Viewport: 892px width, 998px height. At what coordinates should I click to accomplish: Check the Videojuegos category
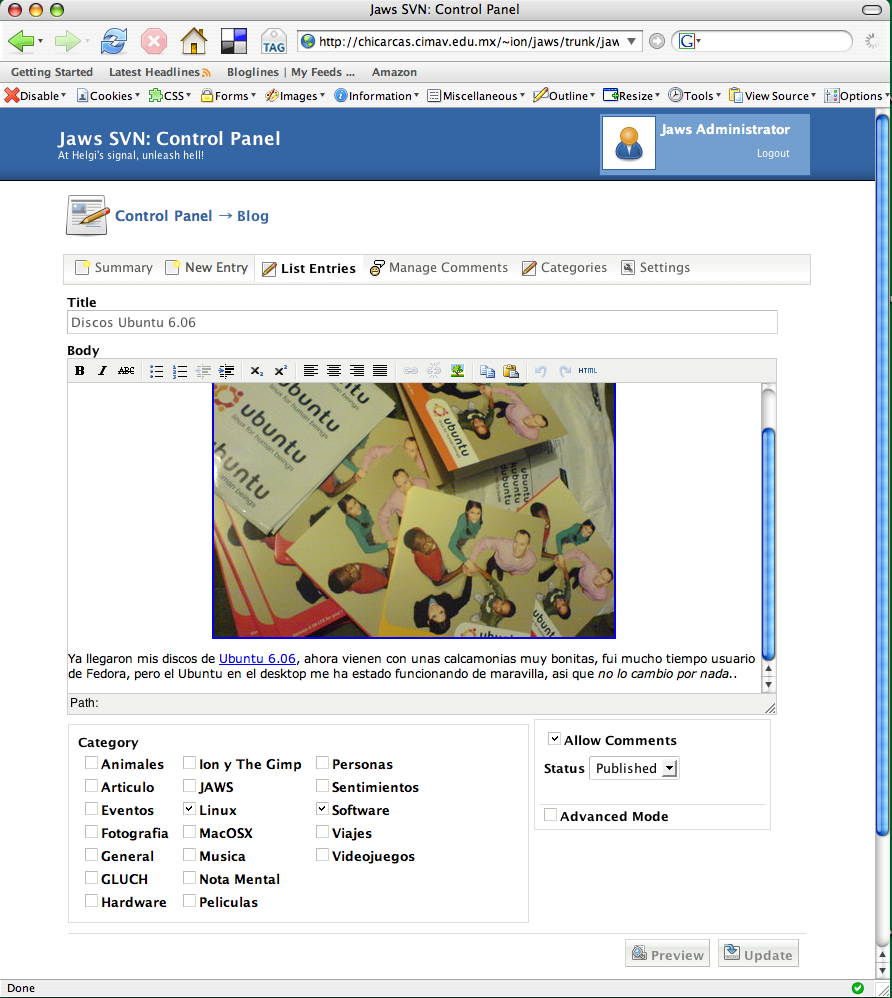tap(322, 854)
